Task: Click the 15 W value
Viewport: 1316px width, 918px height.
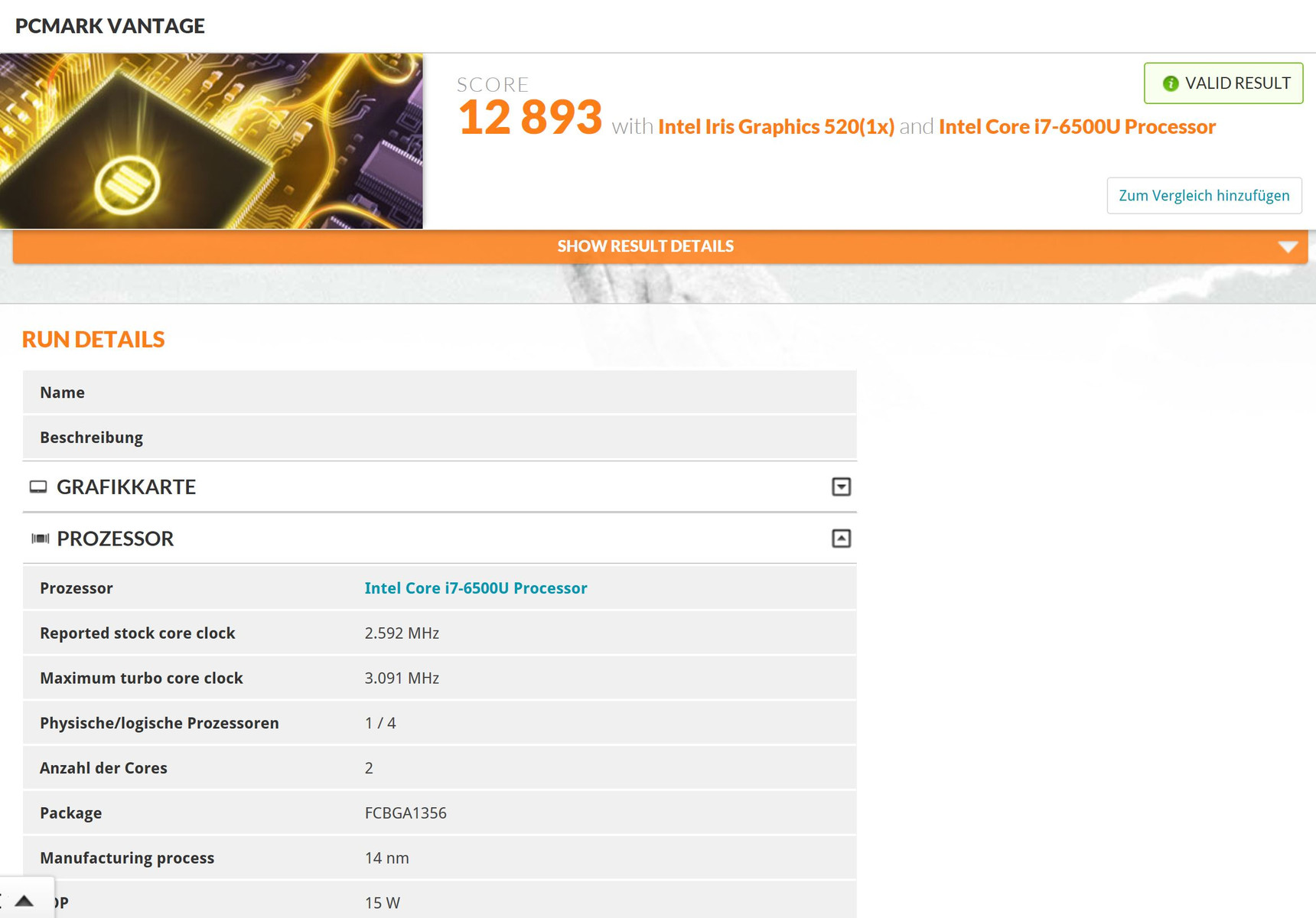Action: (382, 903)
